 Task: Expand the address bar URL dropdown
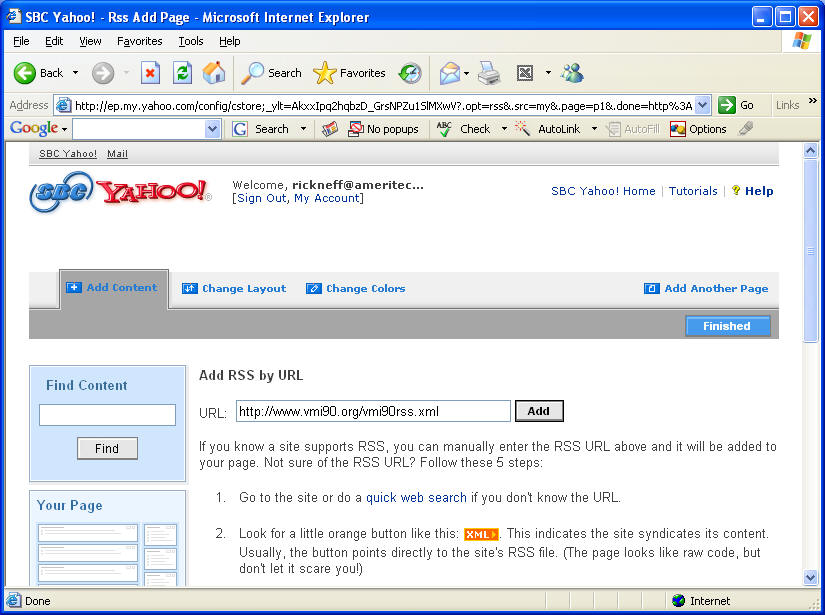(x=702, y=105)
